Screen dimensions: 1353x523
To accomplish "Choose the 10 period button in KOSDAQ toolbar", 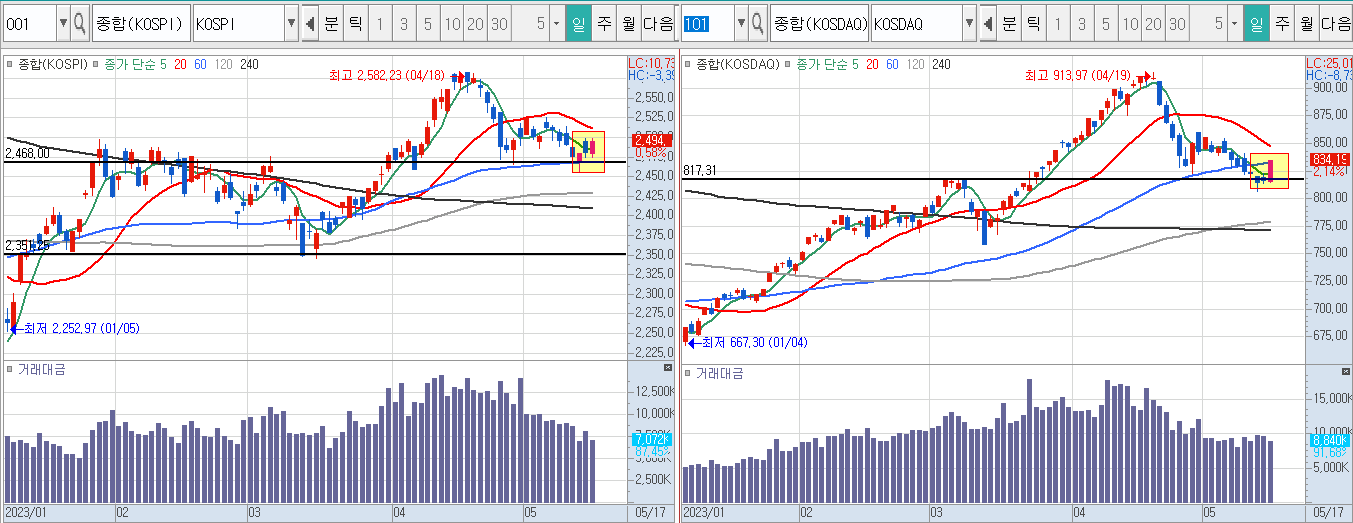I will [1130, 22].
